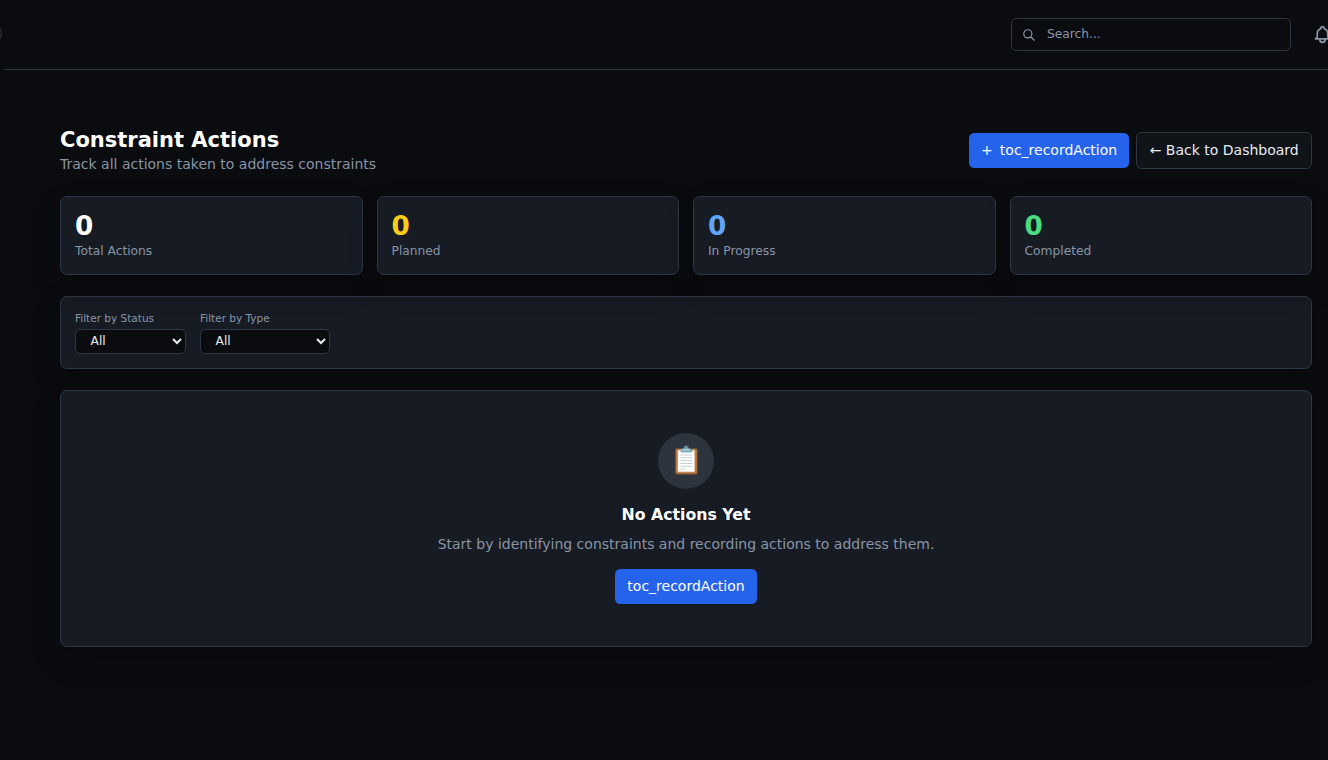Click the top toc_recordAction button with plus
1328x760 pixels.
(x=1049, y=150)
